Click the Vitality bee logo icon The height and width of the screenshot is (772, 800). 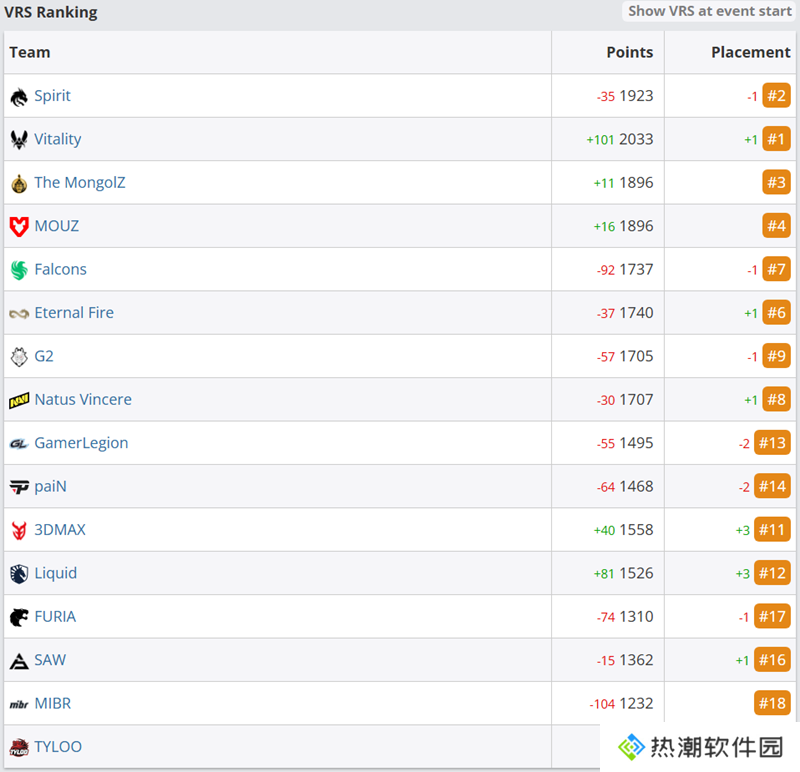click(x=19, y=140)
